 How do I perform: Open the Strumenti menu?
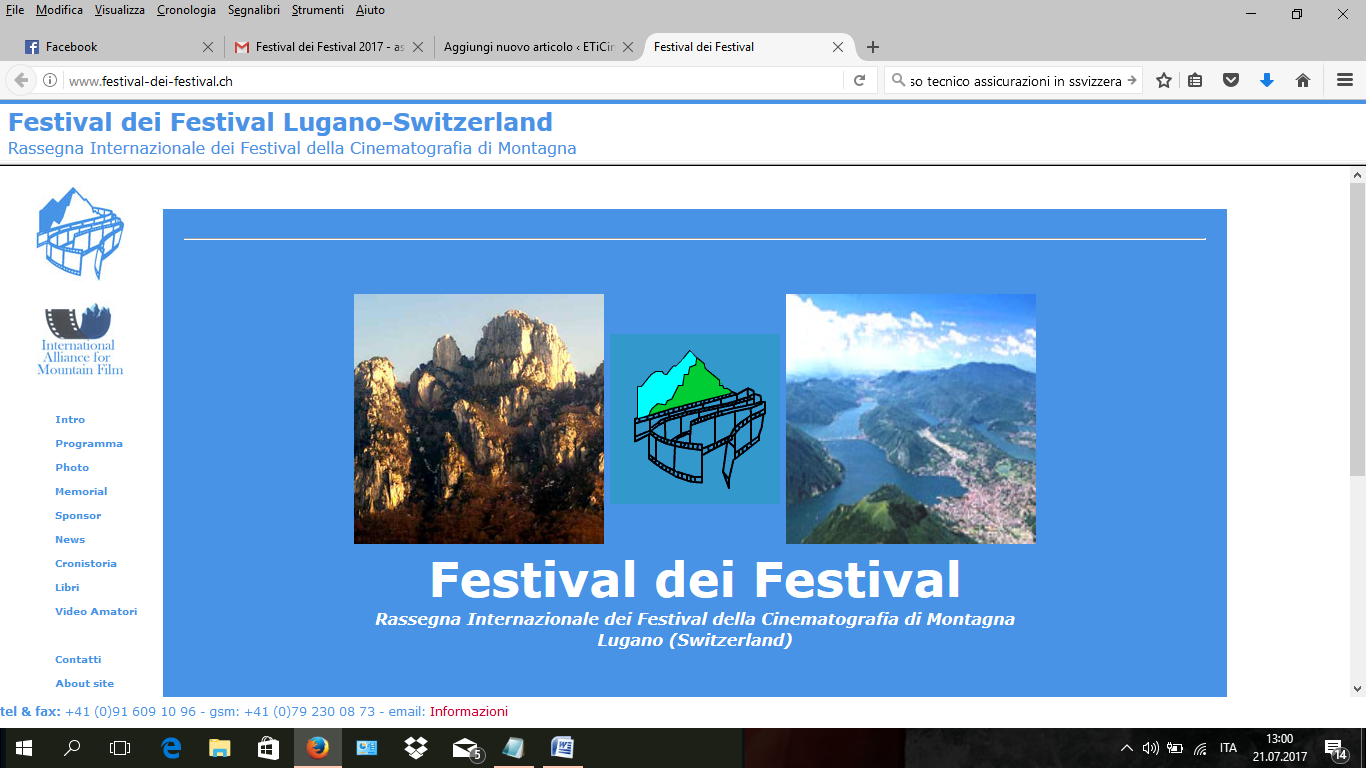[318, 10]
